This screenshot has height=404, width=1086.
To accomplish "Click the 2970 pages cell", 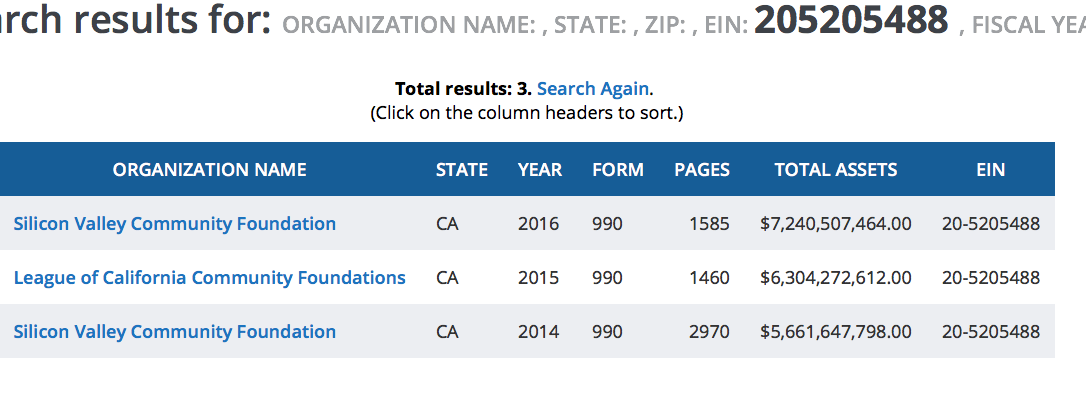I will [x=709, y=331].
